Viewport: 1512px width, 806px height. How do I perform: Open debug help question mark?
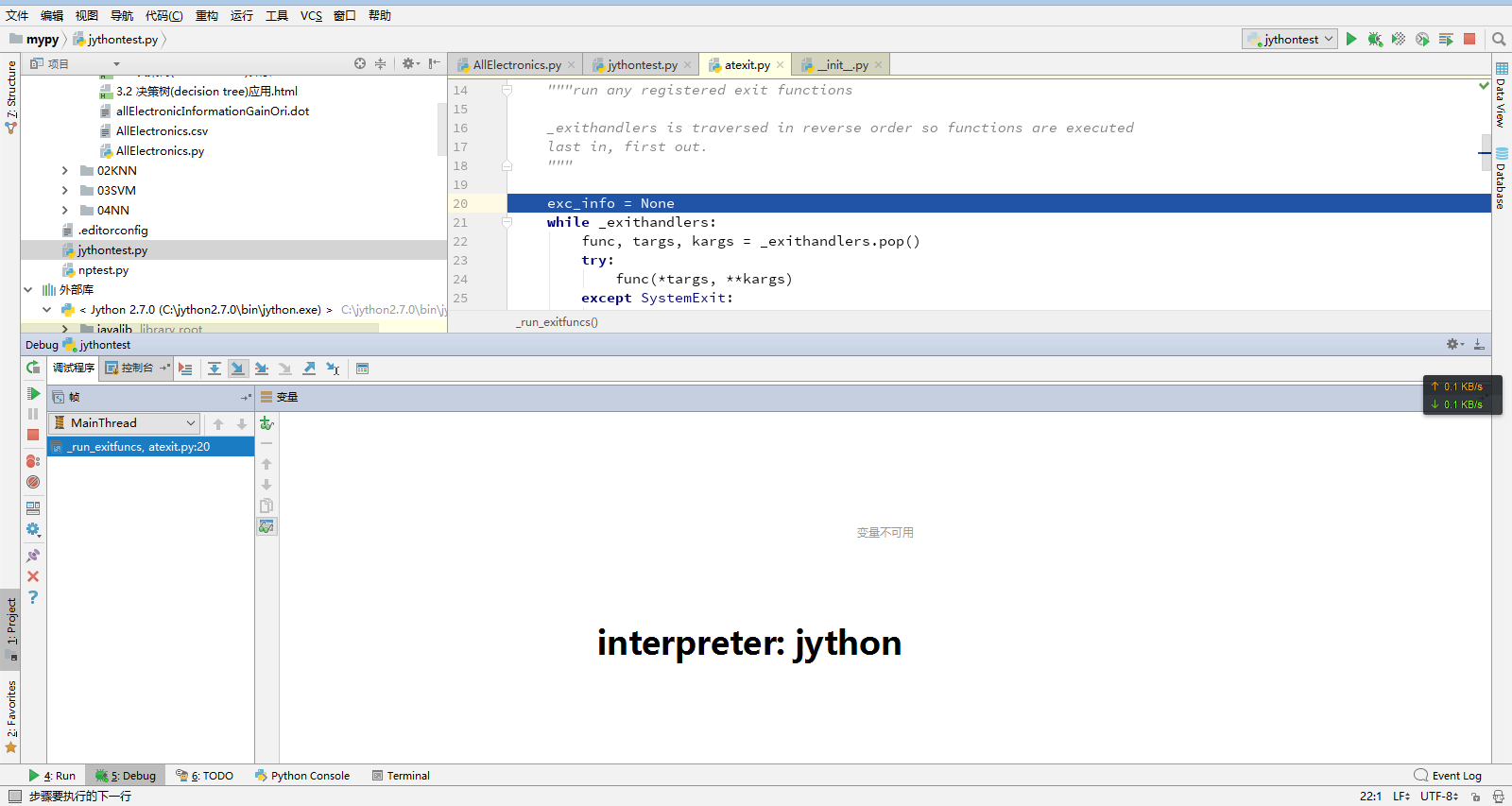pyautogui.click(x=33, y=597)
